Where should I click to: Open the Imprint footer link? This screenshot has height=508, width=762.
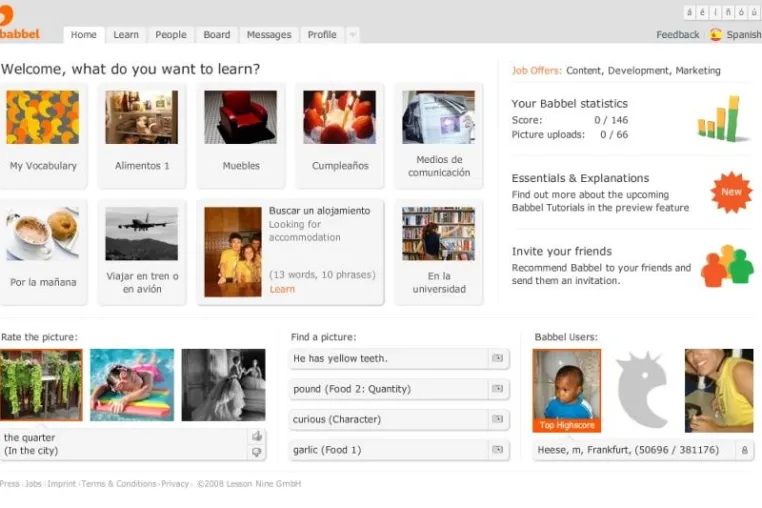(62, 484)
